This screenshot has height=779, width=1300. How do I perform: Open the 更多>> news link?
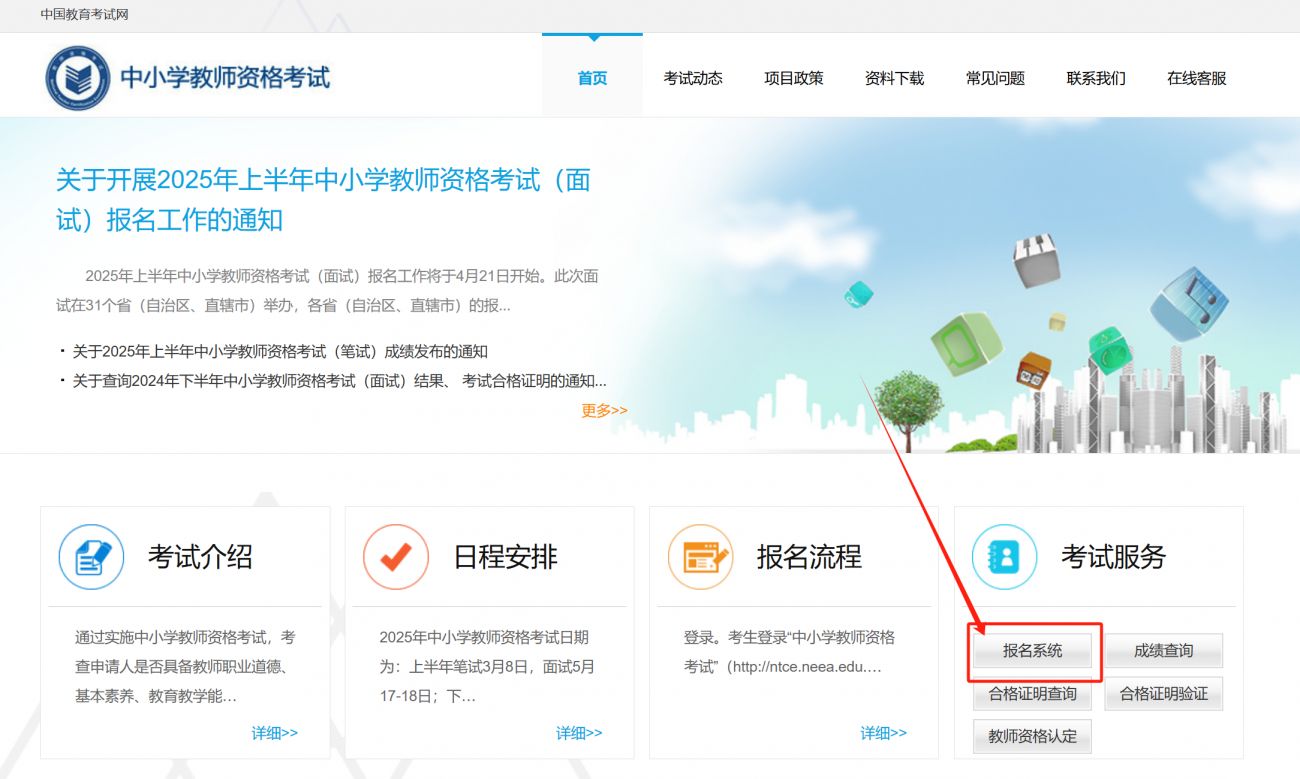(x=604, y=410)
